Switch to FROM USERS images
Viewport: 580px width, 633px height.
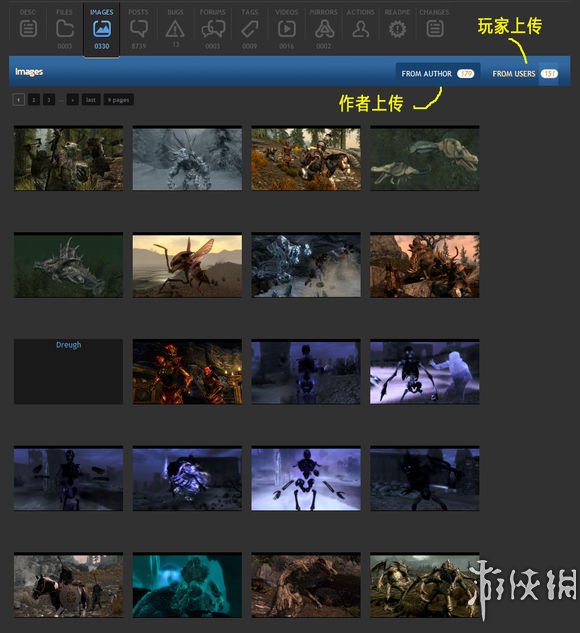(525, 74)
